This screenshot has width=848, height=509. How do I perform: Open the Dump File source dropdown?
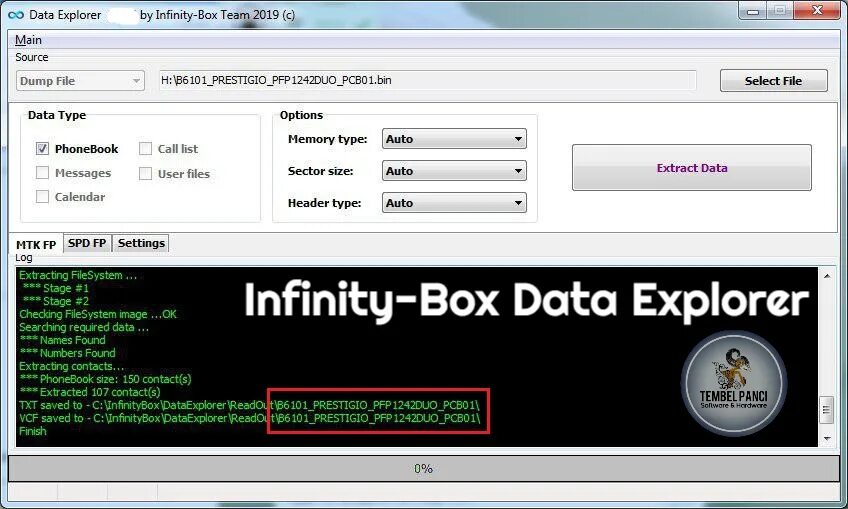click(x=81, y=81)
